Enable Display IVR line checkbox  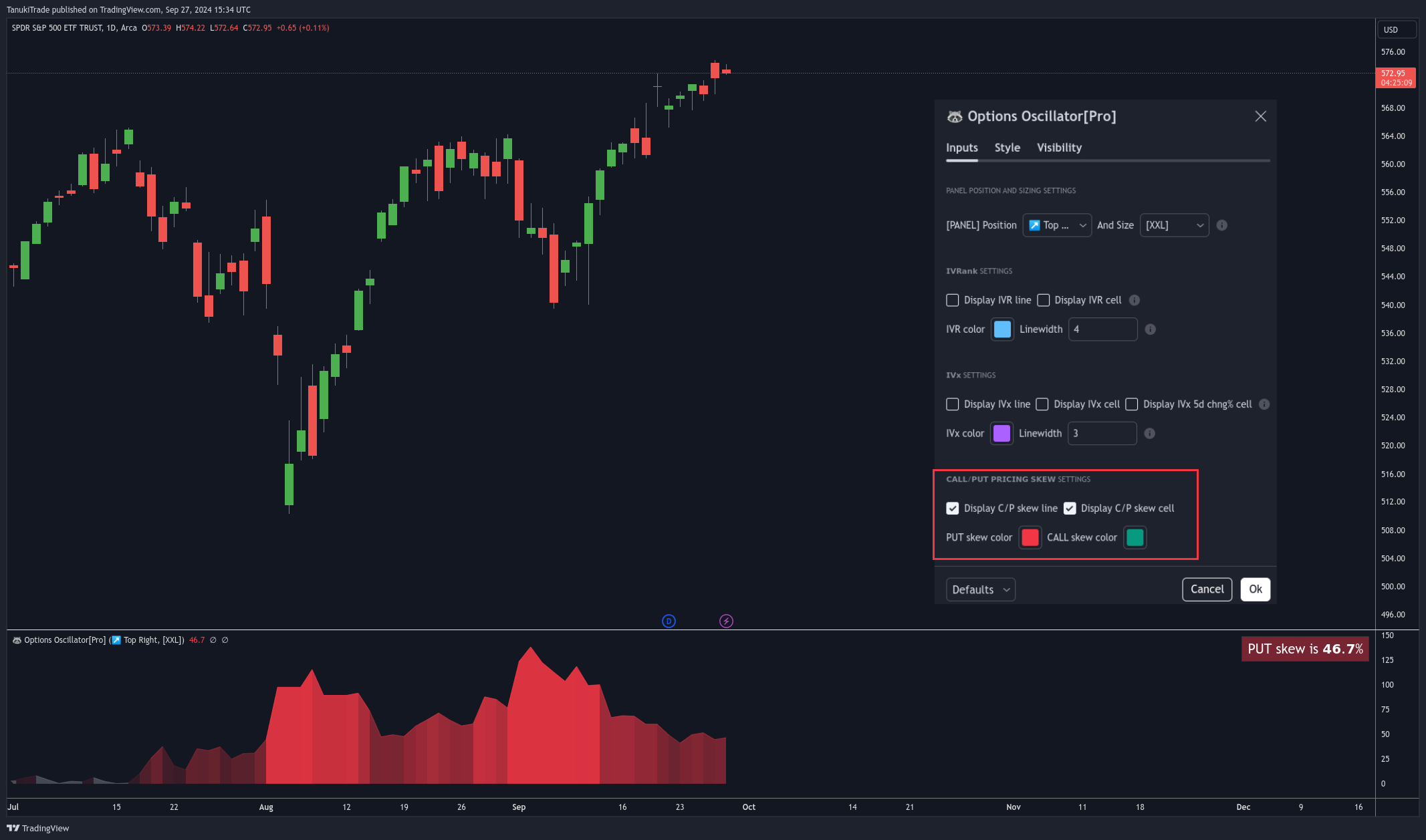(x=953, y=300)
